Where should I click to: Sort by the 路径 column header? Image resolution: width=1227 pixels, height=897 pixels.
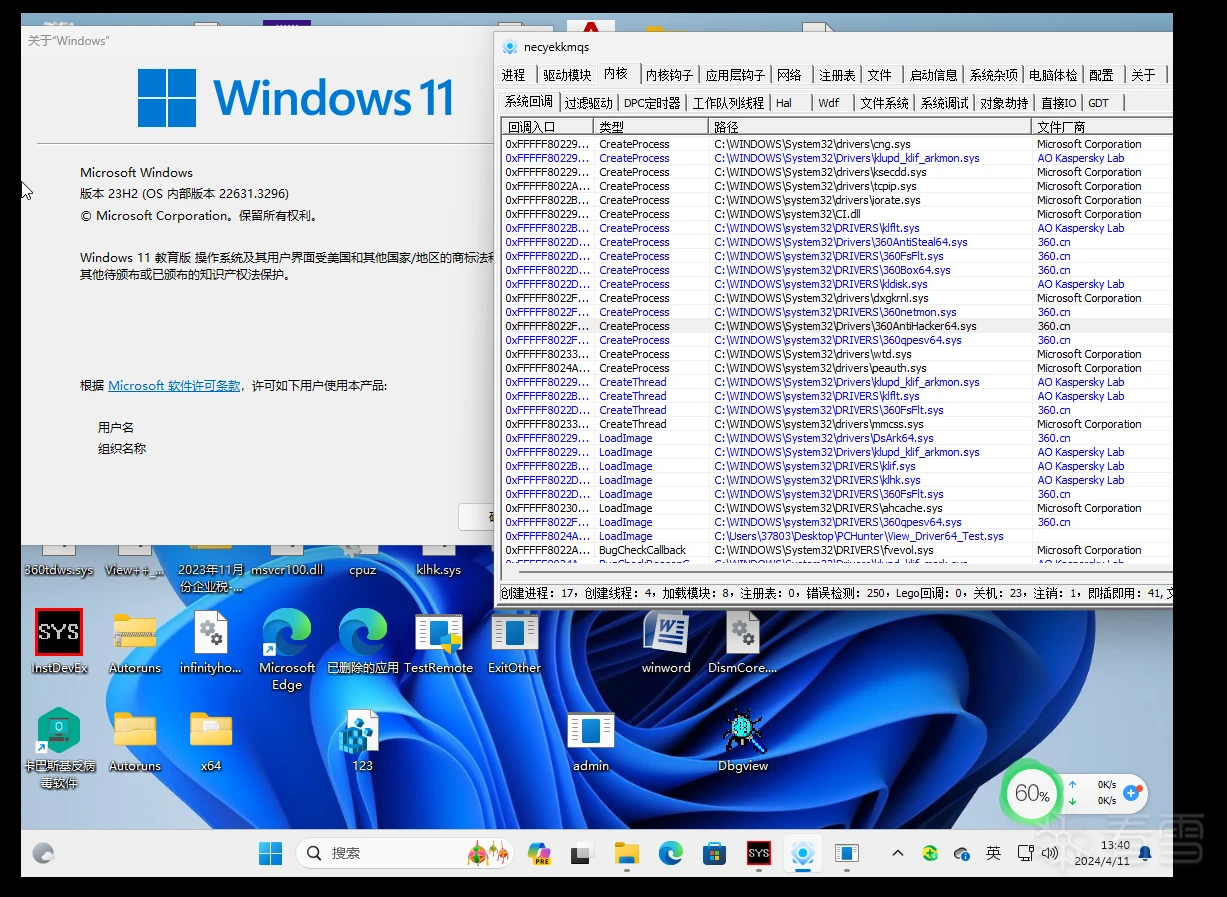pyautogui.click(x=870, y=127)
